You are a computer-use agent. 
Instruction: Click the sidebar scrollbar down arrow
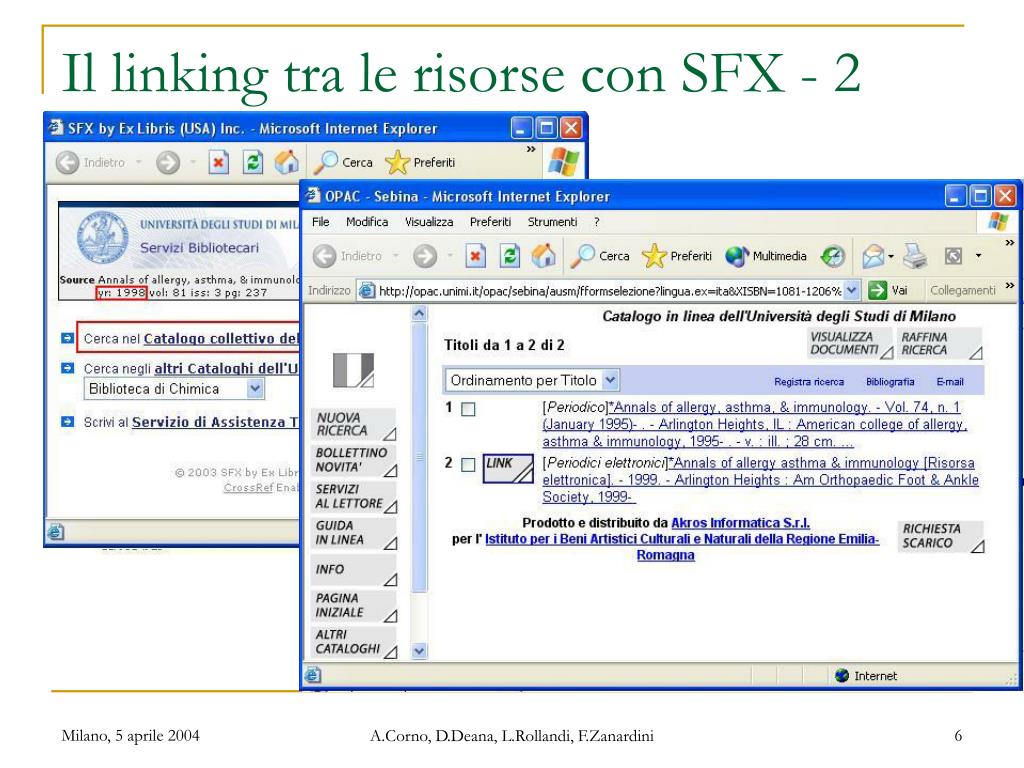(x=419, y=651)
